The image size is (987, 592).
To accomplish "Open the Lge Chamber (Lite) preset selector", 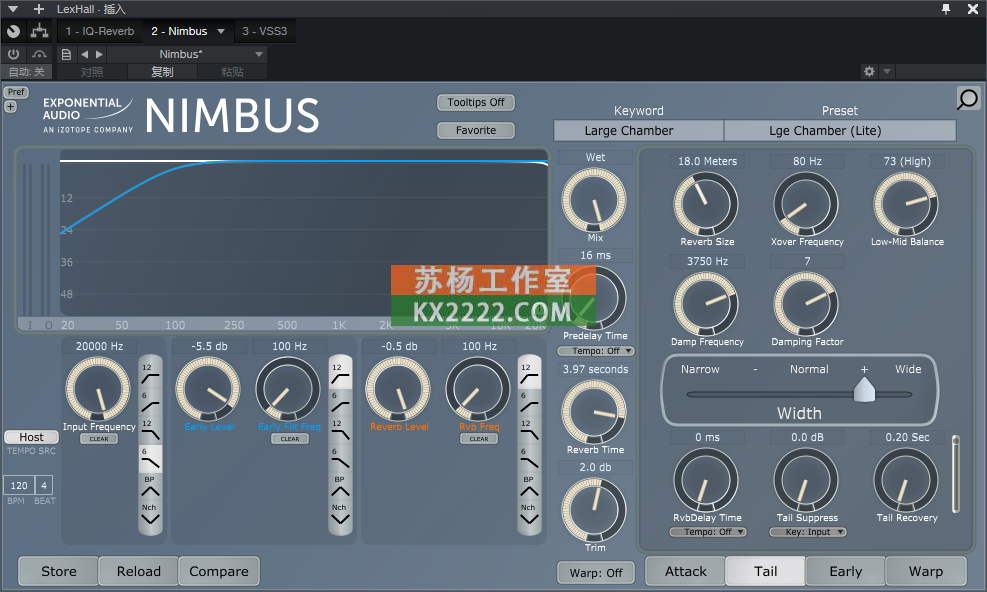I will tap(840, 130).
